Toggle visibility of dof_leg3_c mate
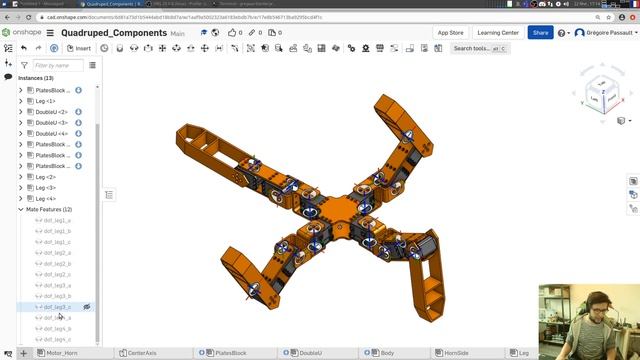 (87, 307)
